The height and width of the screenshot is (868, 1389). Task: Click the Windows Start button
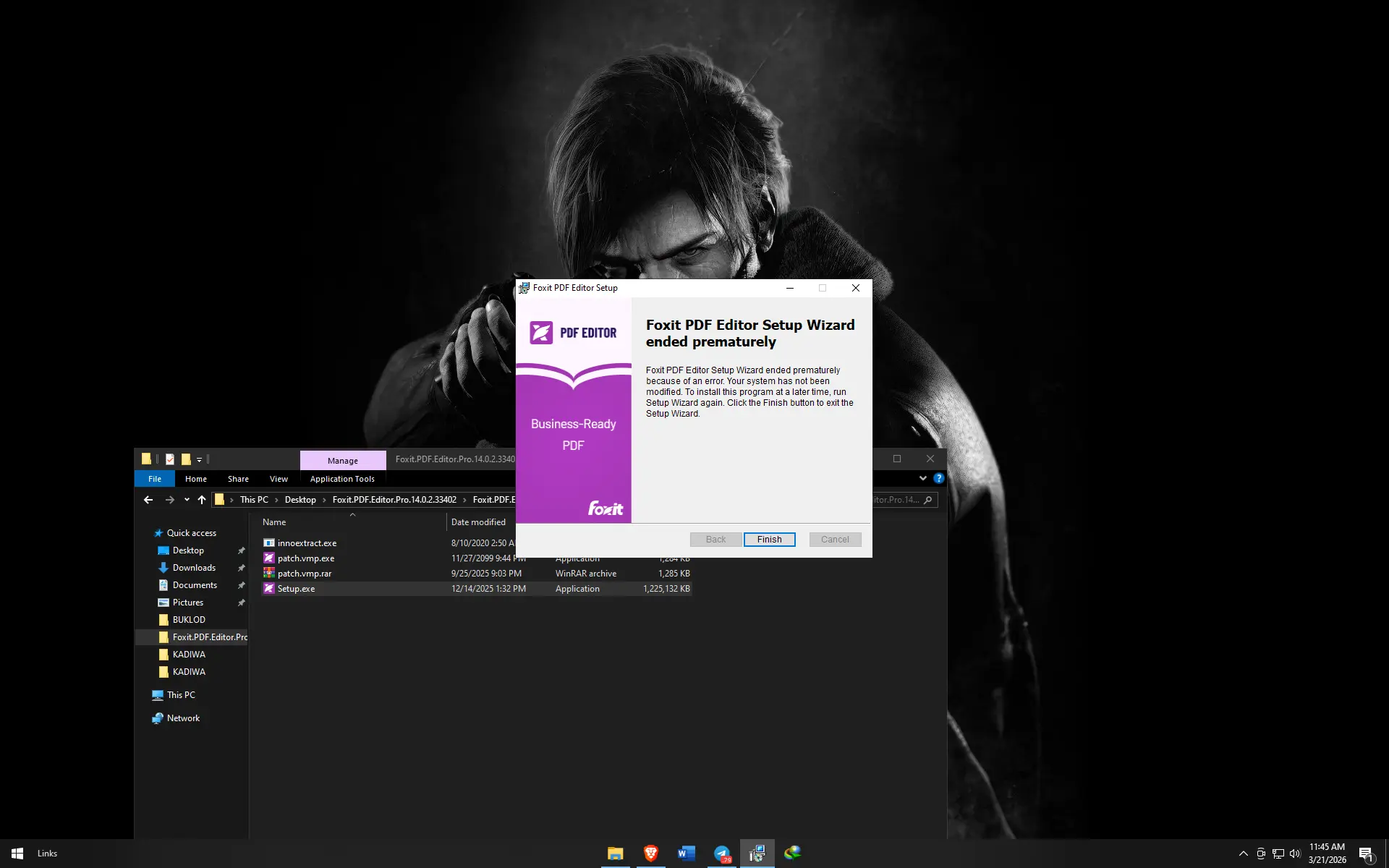click(17, 854)
